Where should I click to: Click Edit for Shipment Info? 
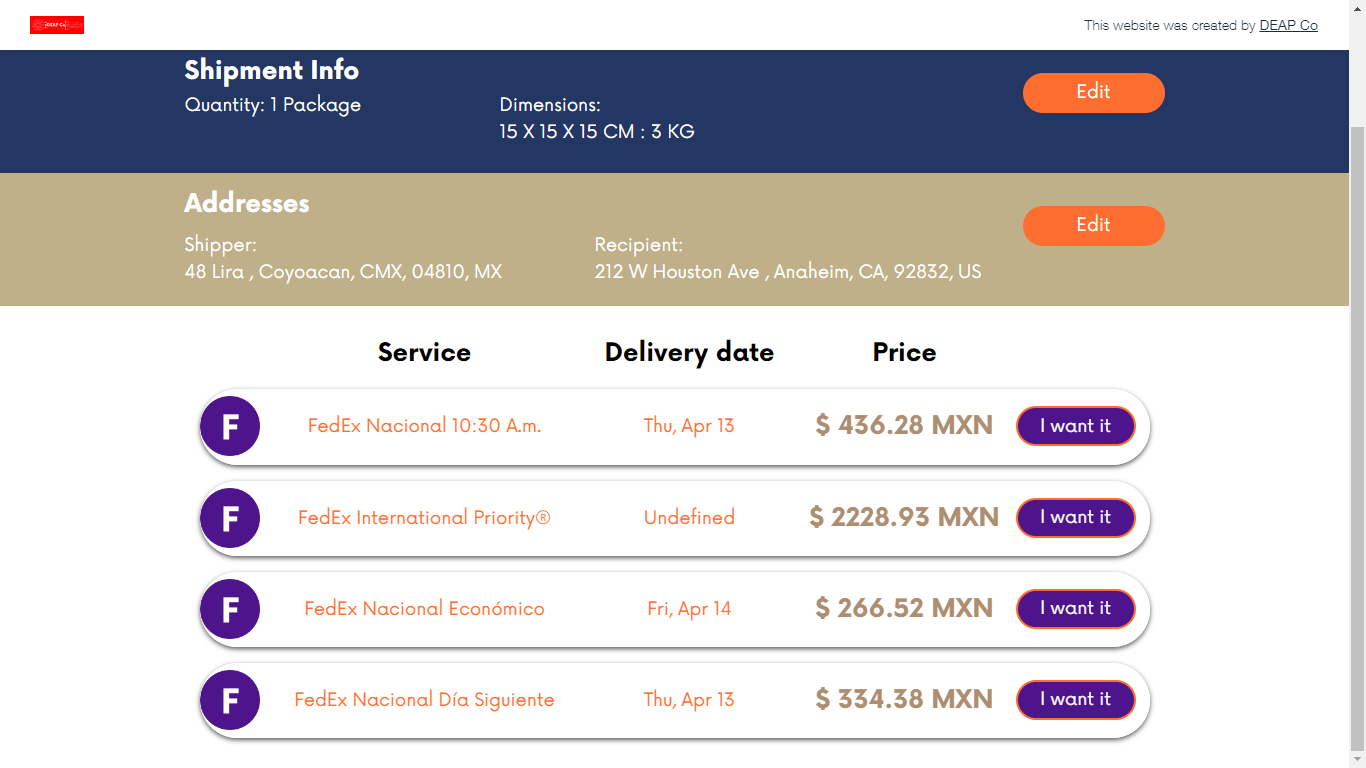coord(1093,92)
